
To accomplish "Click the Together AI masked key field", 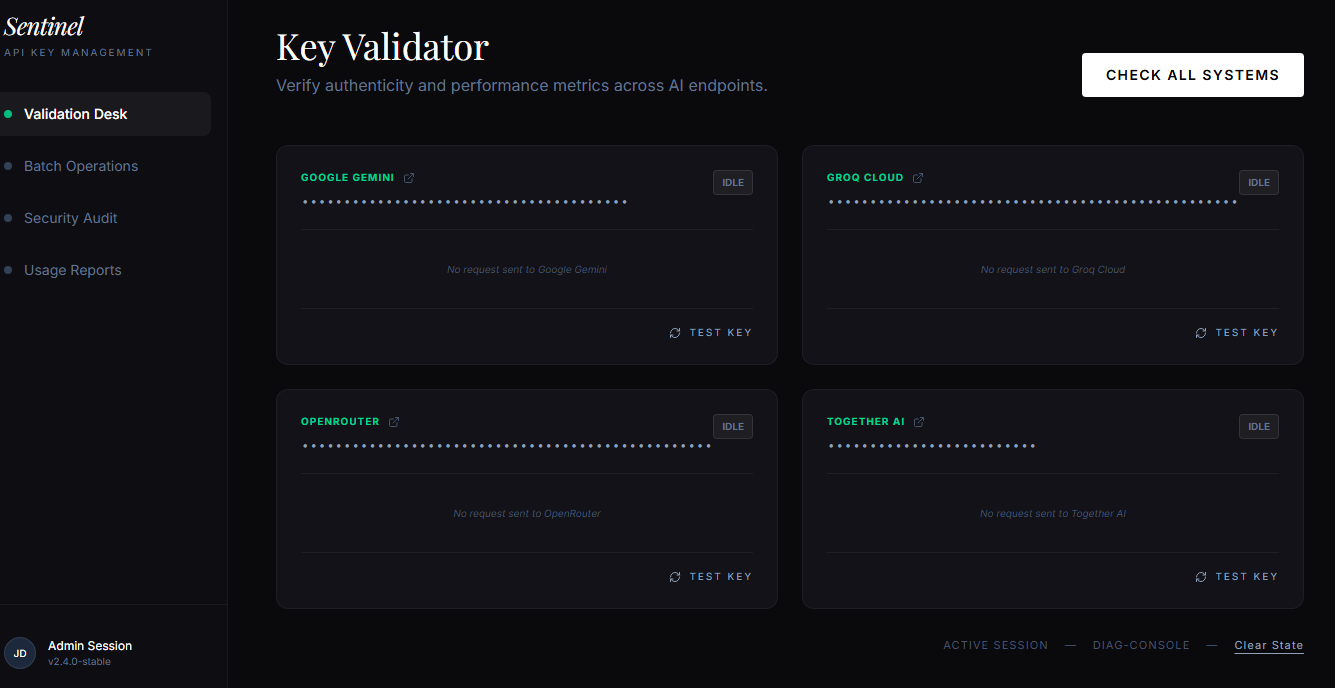I will pyautogui.click(x=932, y=446).
